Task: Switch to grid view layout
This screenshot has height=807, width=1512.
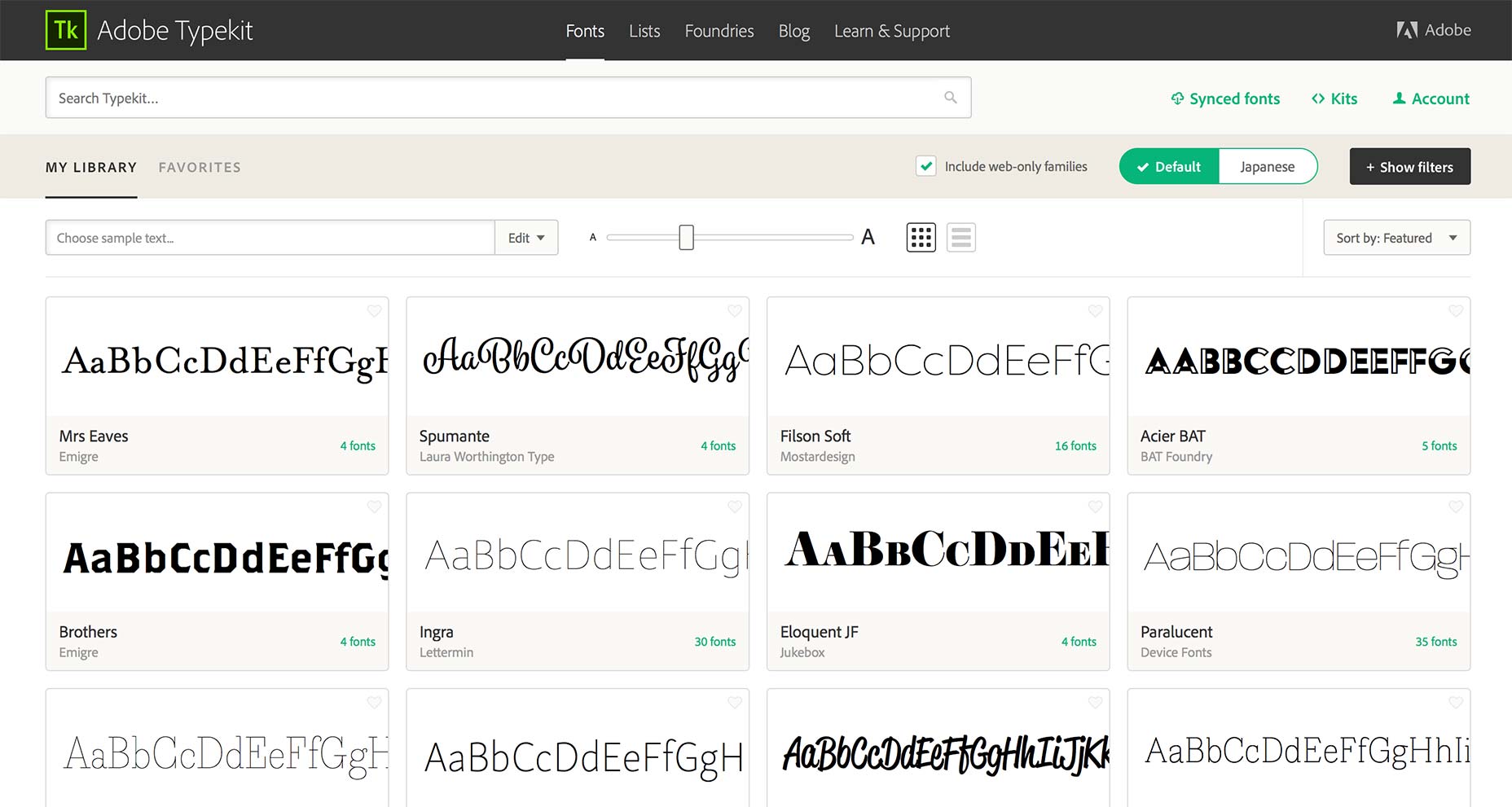Action: click(x=921, y=238)
